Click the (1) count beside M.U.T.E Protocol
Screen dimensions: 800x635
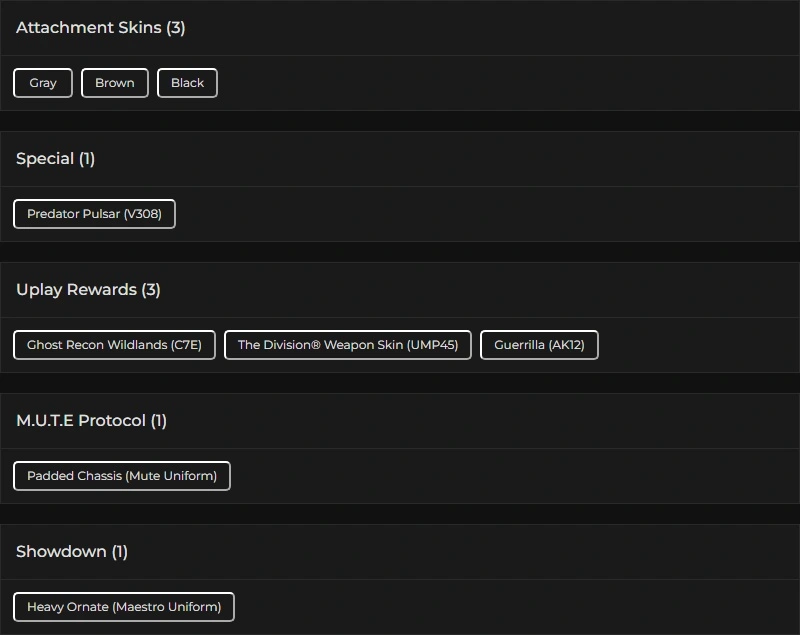[x=159, y=421]
